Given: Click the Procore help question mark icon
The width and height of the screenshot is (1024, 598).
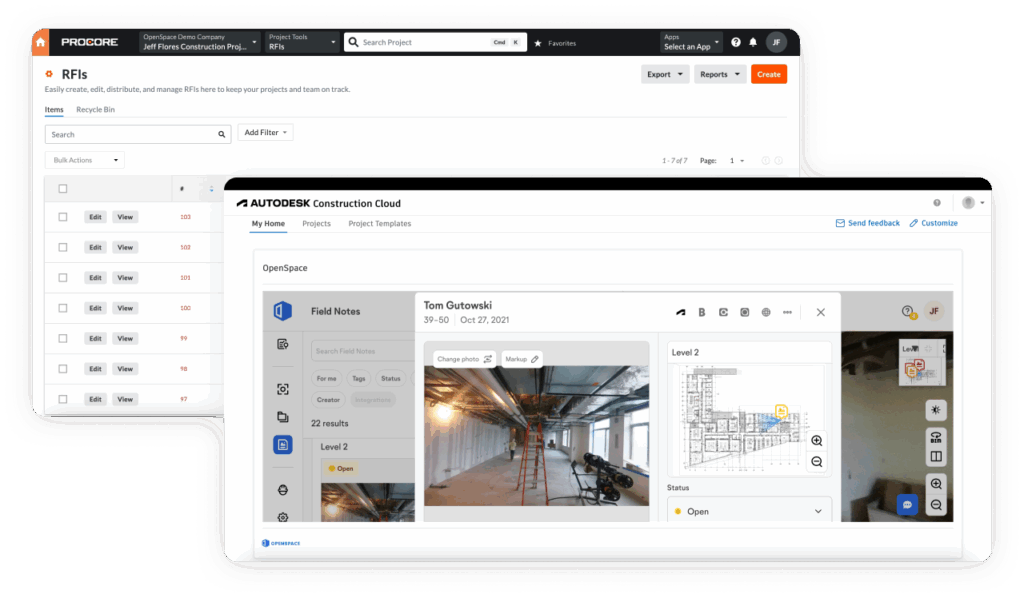Looking at the screenshot, I should click(x=736, y=43).
